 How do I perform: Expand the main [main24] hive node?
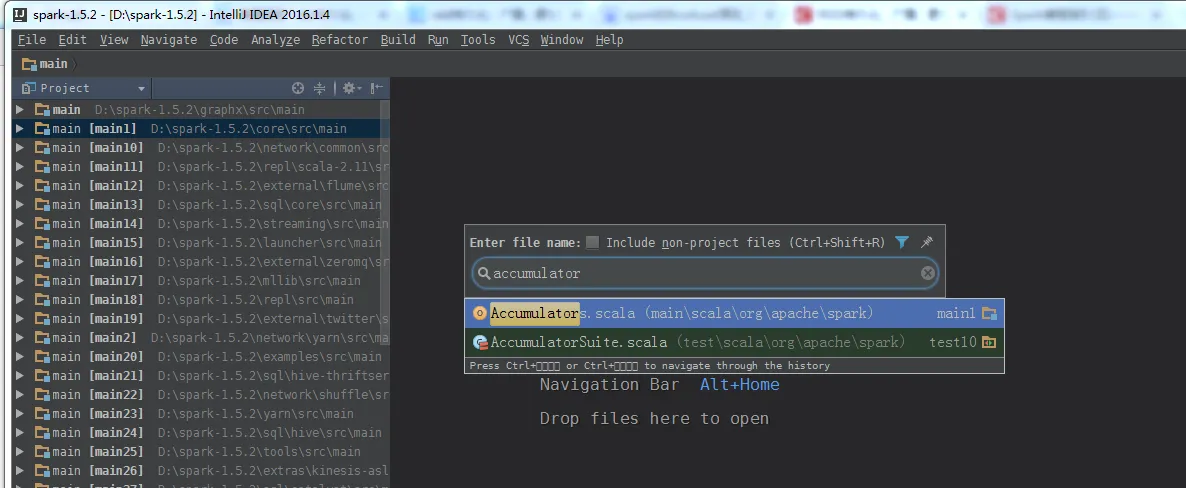pos(20,433)
